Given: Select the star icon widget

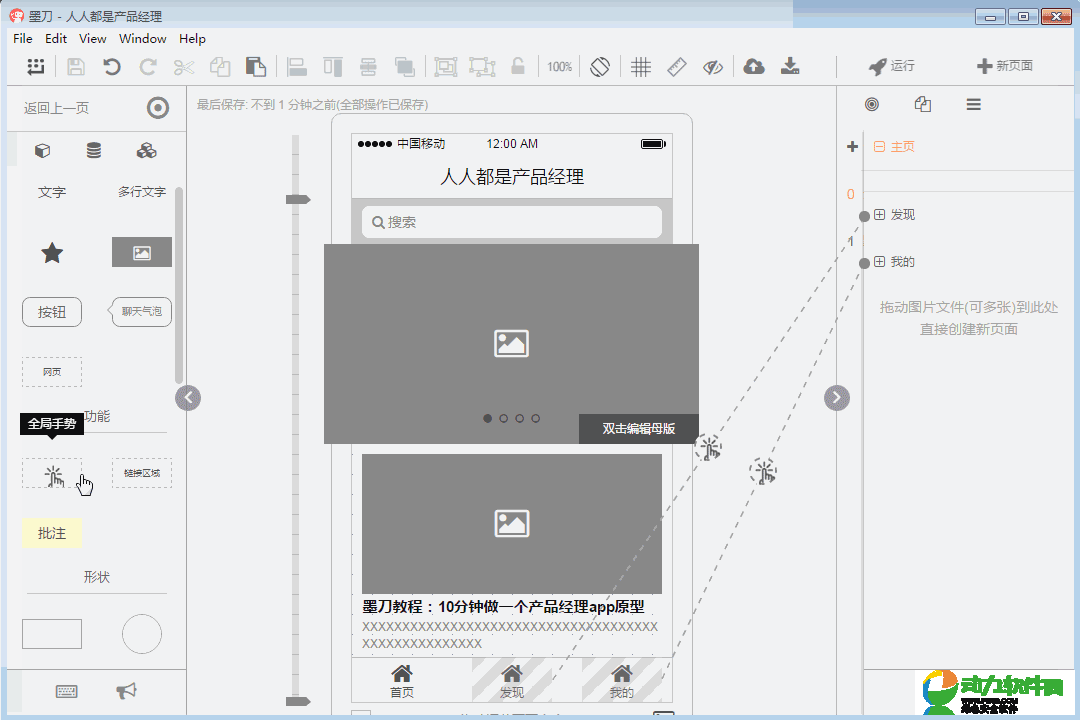Looking at the screenshot, I should [52, 253].
